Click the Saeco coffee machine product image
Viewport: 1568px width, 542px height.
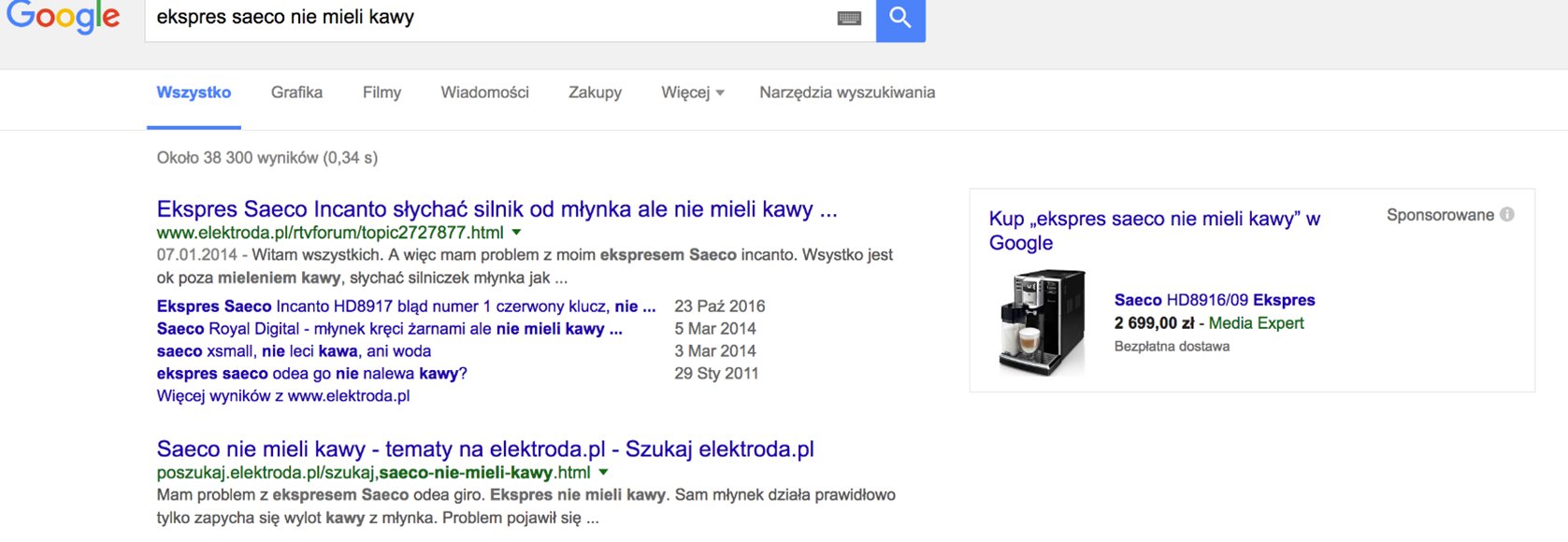[1043, 322]
